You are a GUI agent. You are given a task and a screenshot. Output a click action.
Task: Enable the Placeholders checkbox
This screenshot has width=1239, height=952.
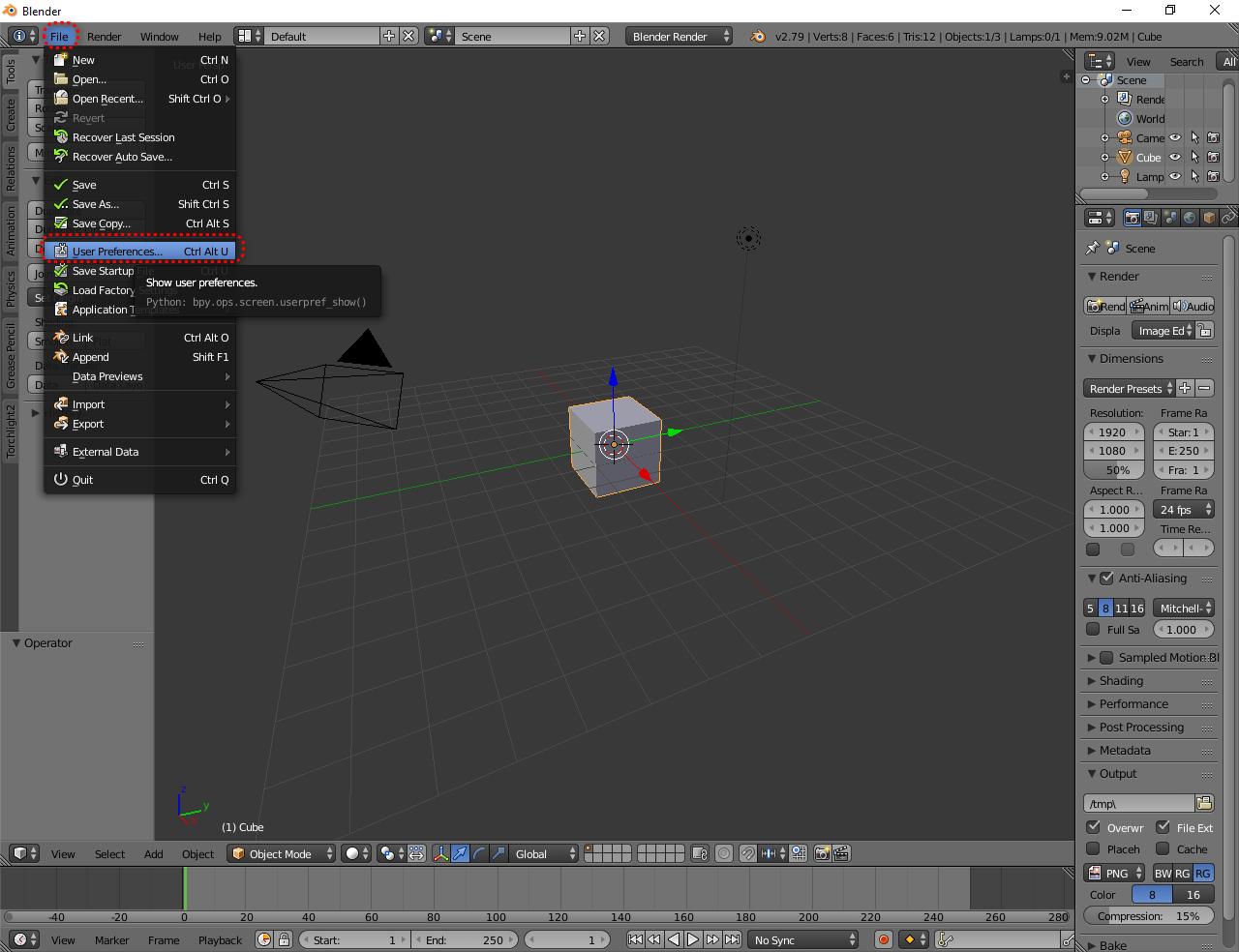pos(1093,848)
